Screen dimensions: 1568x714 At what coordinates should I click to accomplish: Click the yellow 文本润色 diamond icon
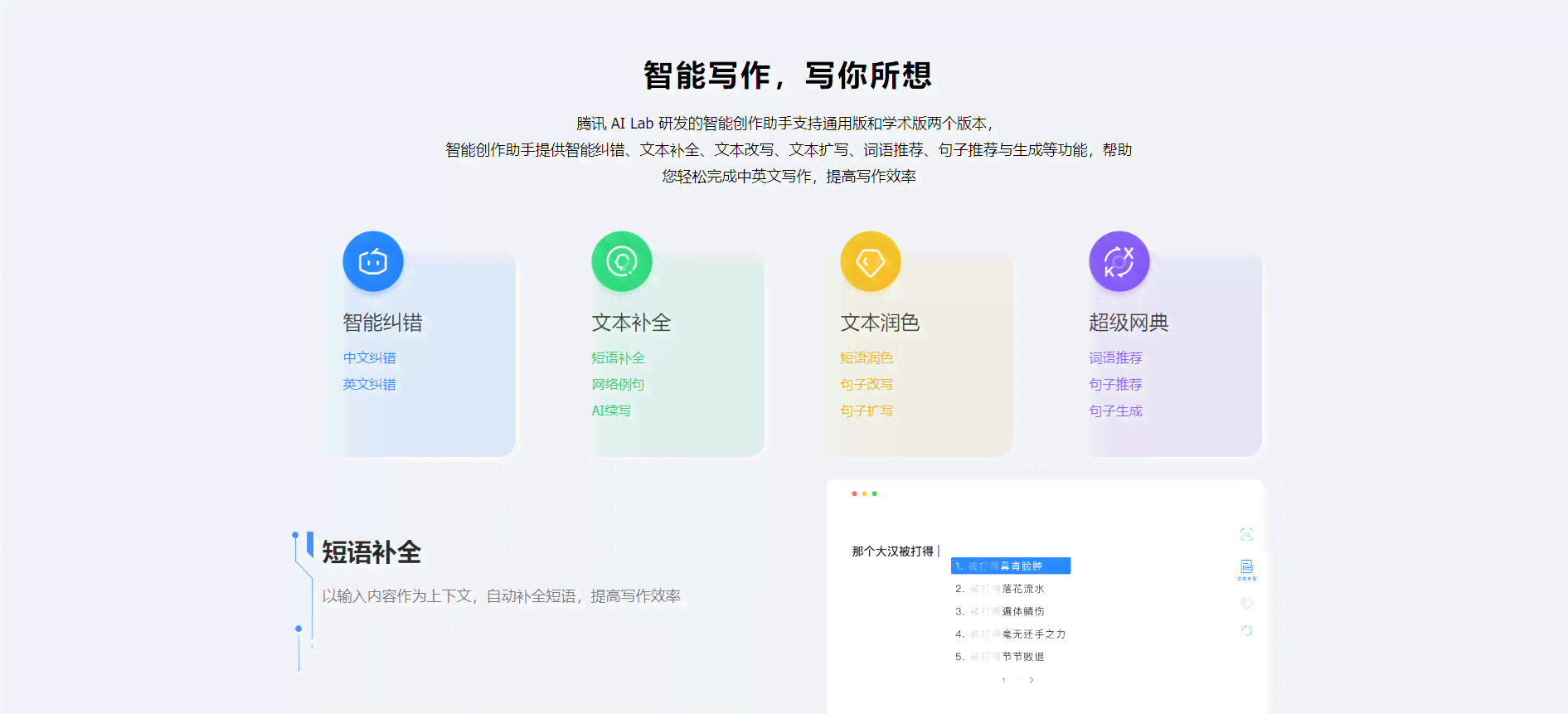tap(871, 261)
